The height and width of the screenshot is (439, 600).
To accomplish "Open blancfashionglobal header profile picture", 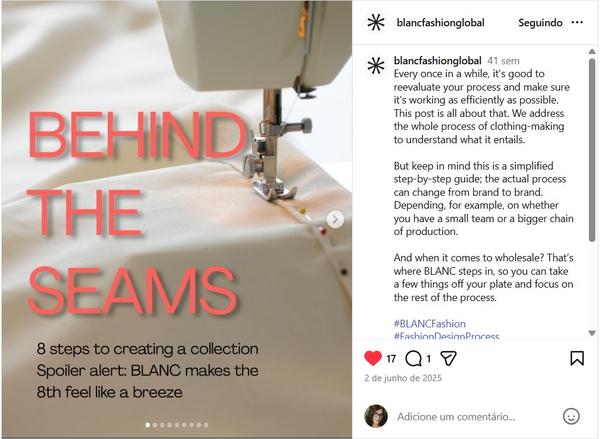I will (x=376, y=22).
